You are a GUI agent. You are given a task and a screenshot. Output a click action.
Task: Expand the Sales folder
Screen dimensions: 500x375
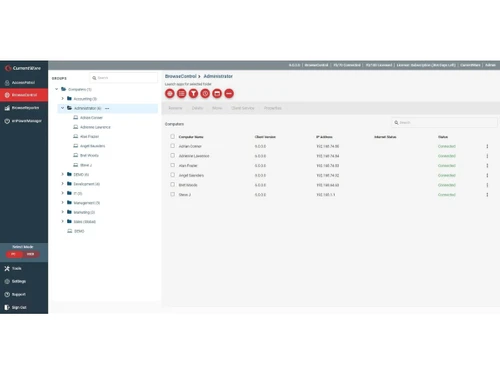click(x=63, y=222)
